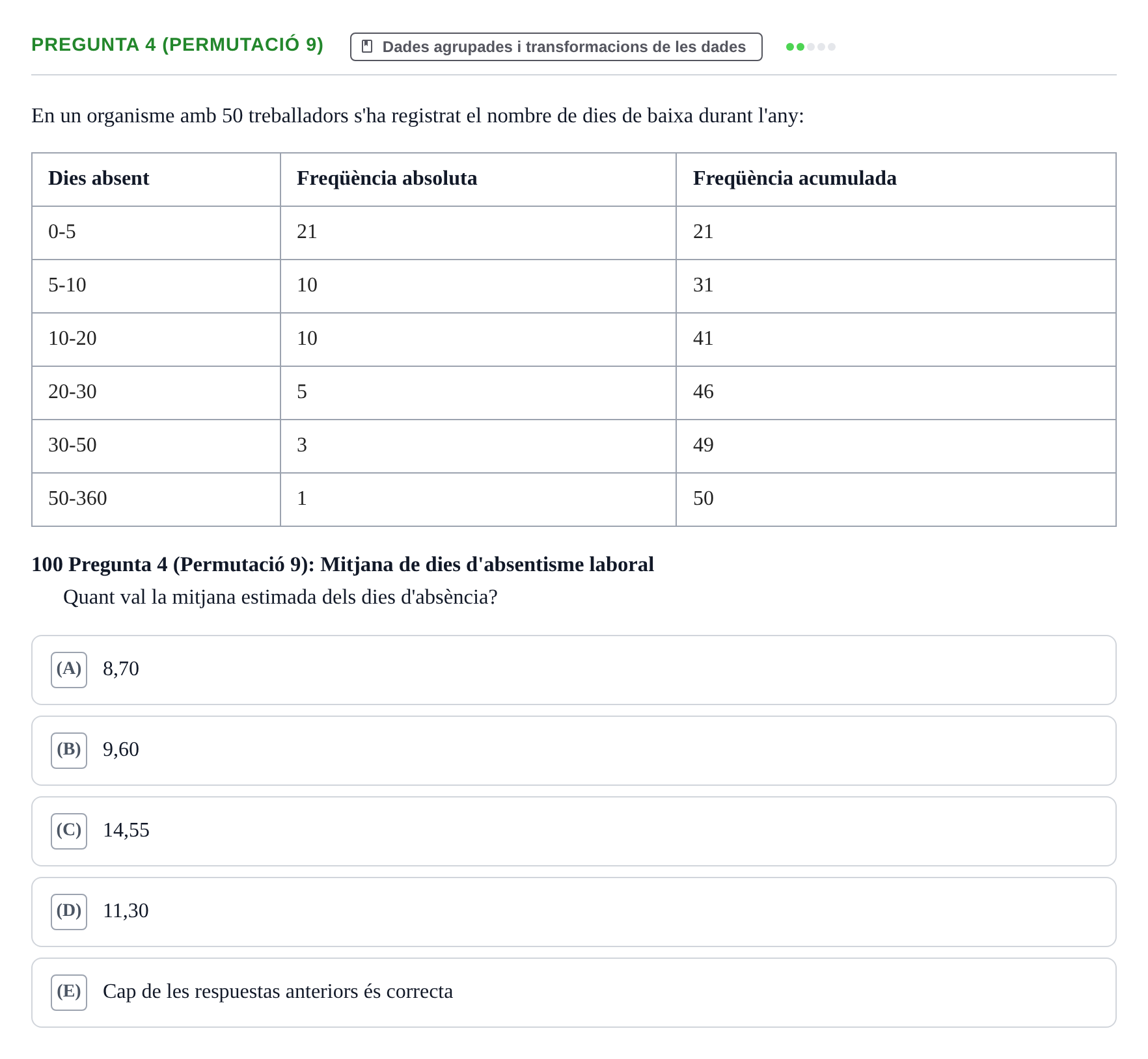Click the intro sentence about 50 treballadors

[418, 116]
